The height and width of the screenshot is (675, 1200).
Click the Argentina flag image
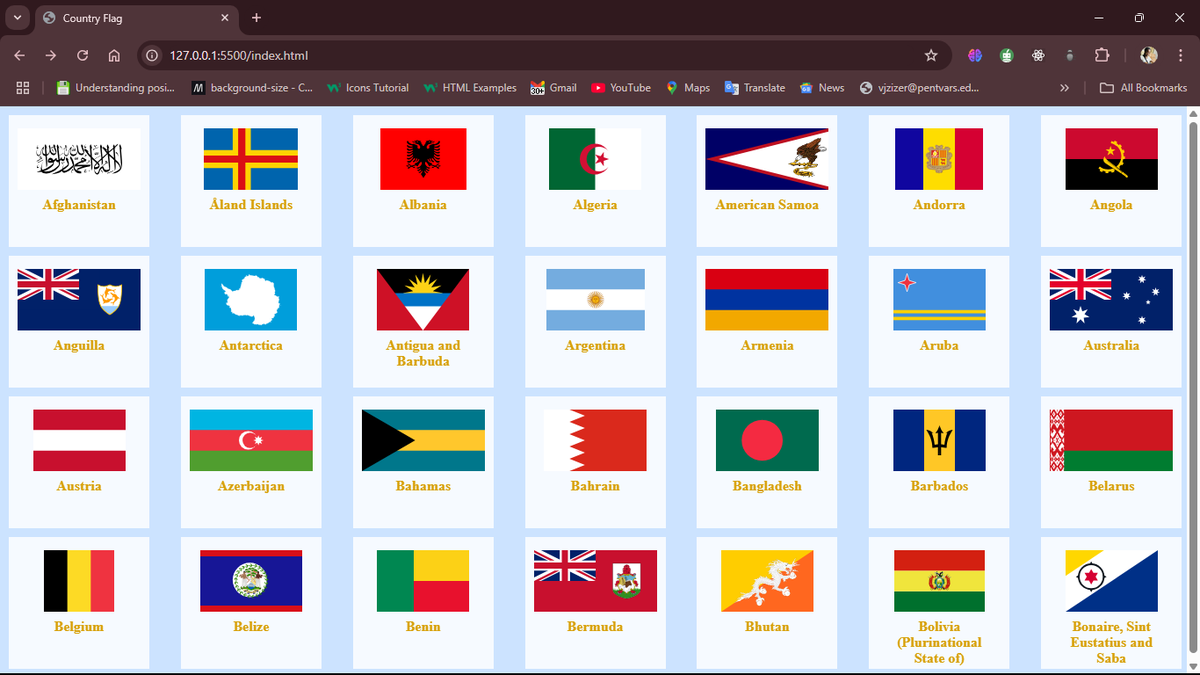tap(595, 299)
